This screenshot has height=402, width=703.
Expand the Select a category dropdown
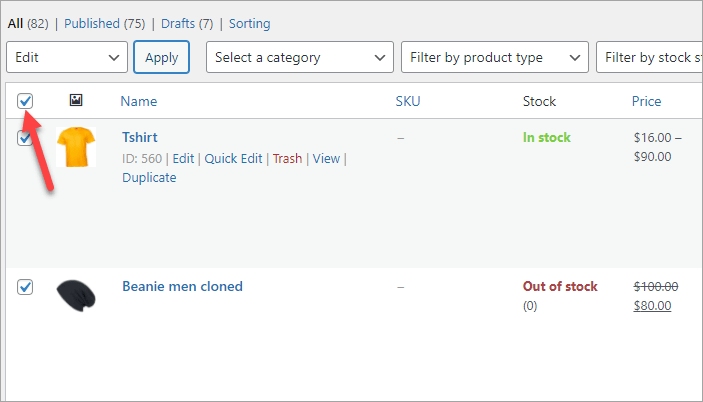(300, 58)
